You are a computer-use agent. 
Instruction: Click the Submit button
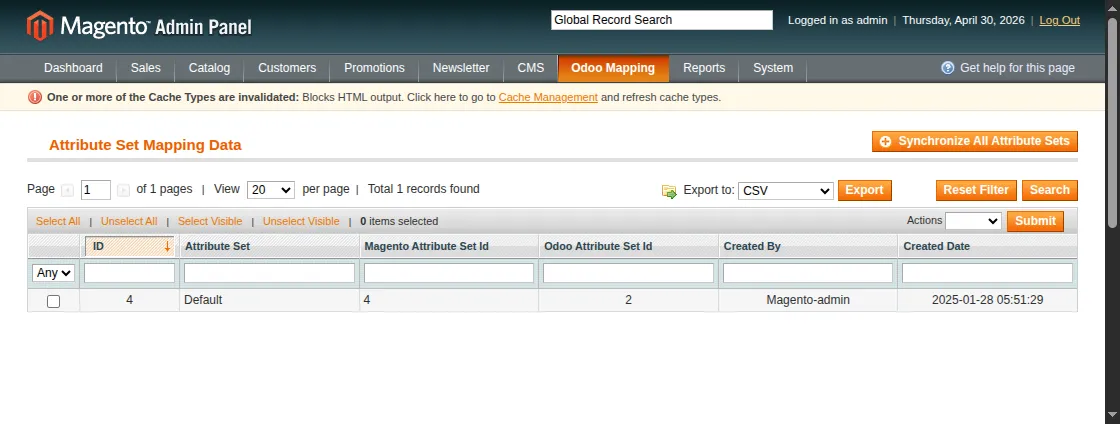tap(1035, 221)
